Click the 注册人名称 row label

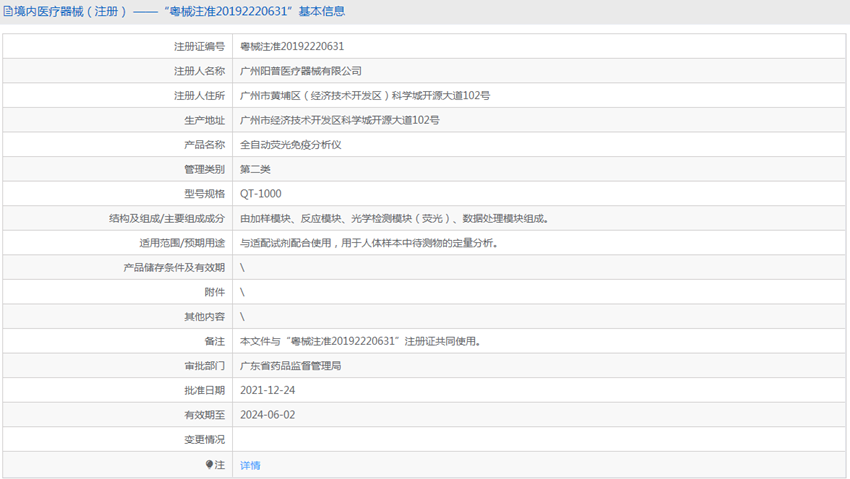click(x=199, y=71)
